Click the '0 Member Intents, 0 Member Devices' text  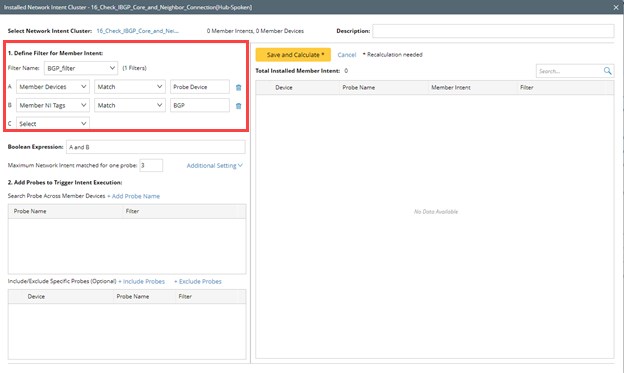(x=255, y=31)
